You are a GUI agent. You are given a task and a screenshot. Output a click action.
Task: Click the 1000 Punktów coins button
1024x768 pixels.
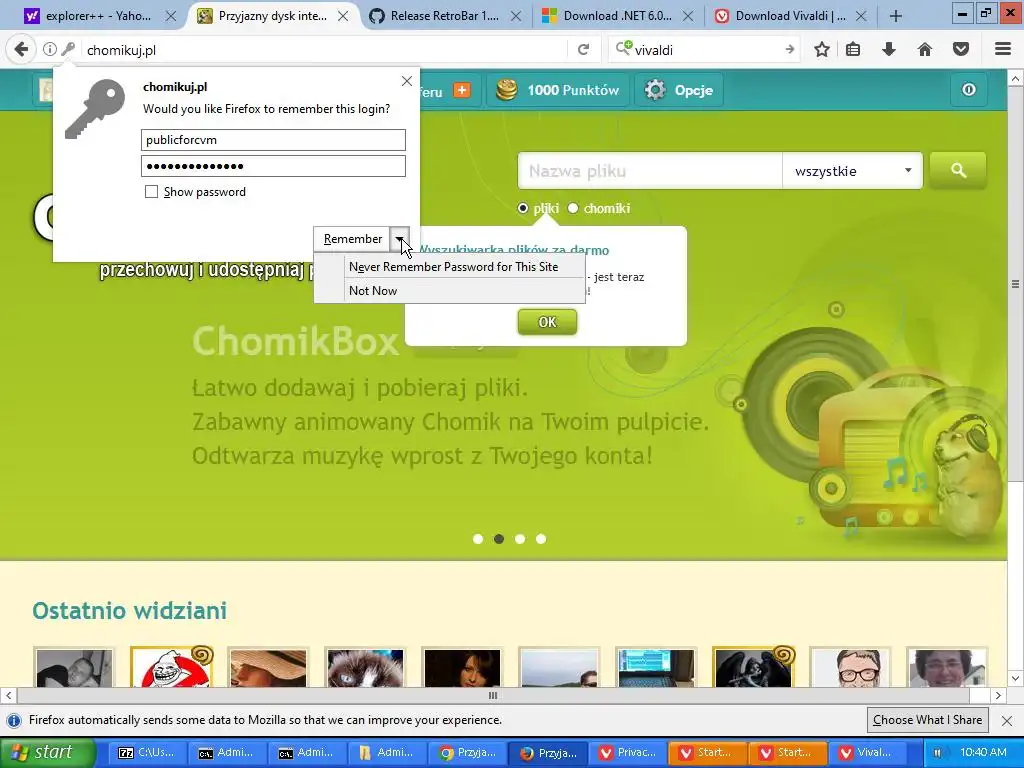coord(557,90)
